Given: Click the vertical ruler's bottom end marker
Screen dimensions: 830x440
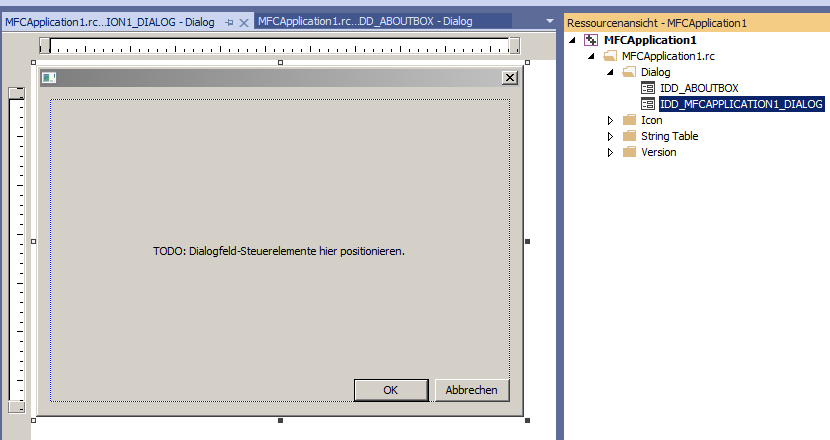Looking at the screenshot, I should click(16, 407).
